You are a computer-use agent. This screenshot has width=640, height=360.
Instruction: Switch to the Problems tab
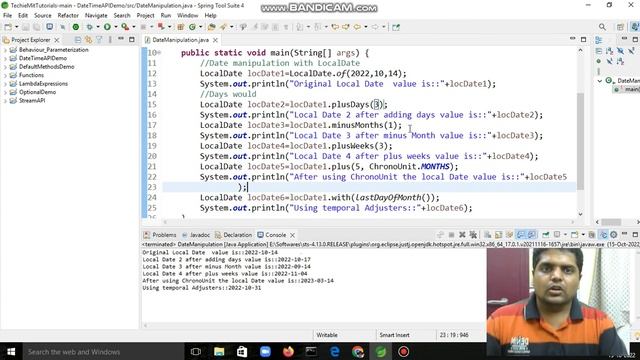click(160, 235)
